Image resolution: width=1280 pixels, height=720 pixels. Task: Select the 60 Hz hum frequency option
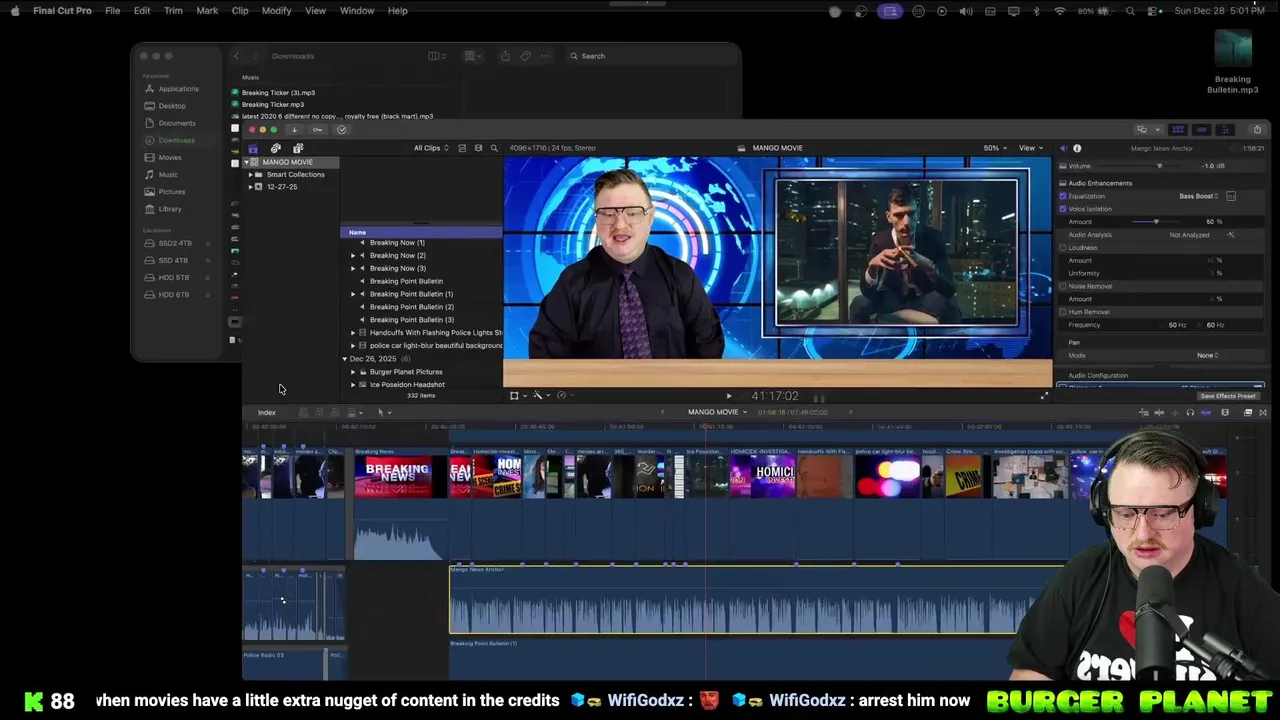(x=1215, y=325)
